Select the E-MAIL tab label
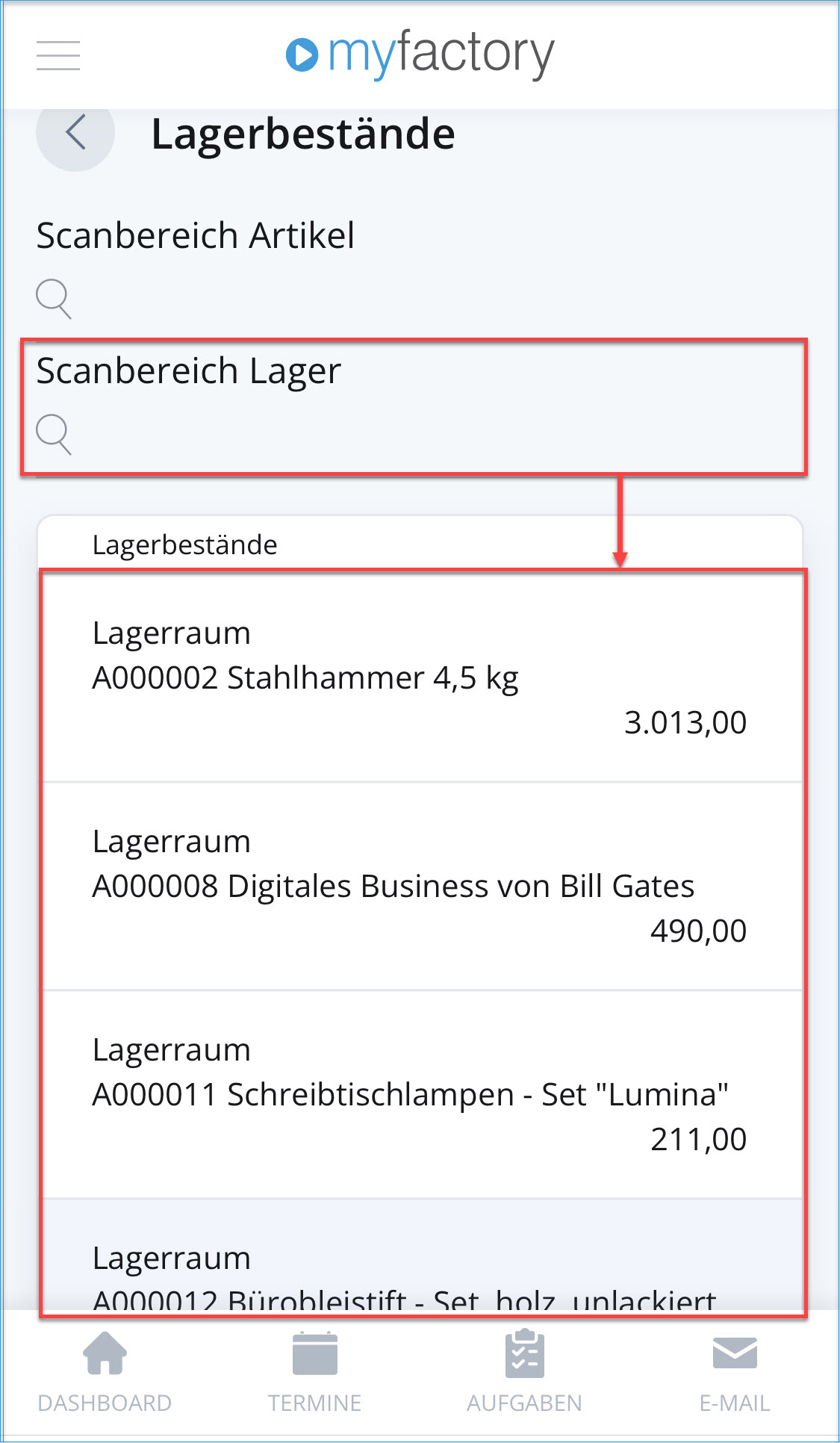Screen dimensions: 840x1443 pos(735,1403)
